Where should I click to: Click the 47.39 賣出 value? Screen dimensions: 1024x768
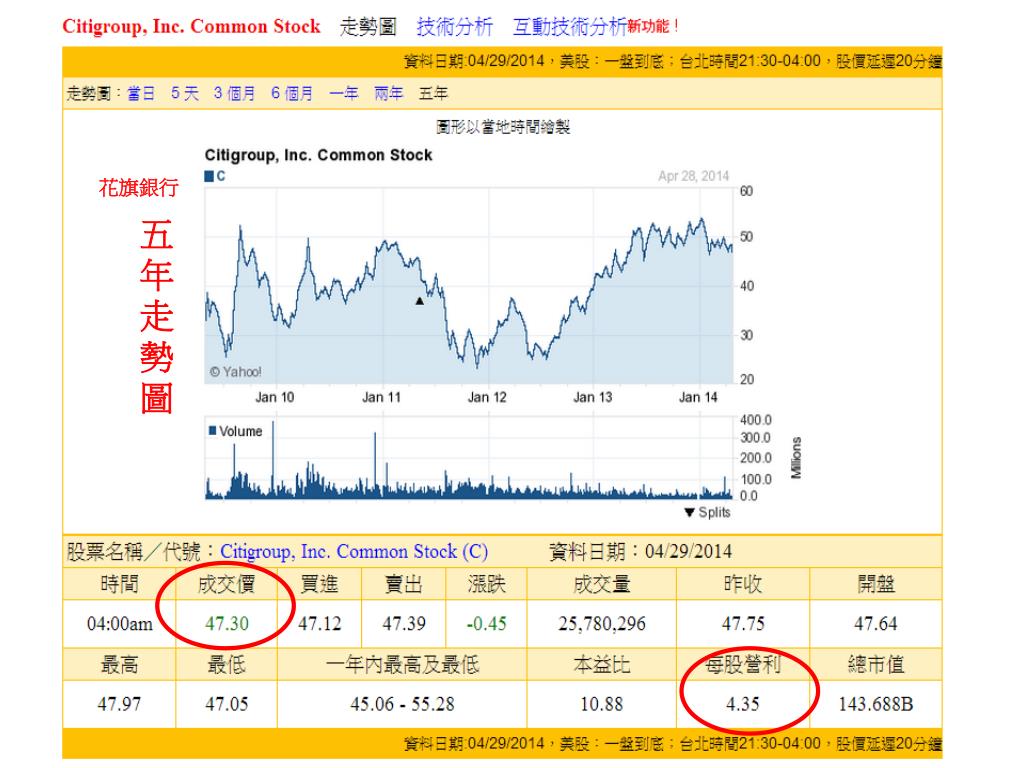(404, 624)
